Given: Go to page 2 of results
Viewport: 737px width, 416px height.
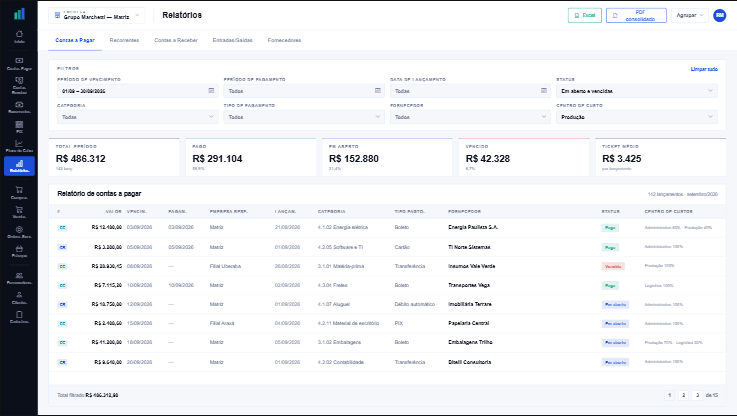Looking at the screenshot, I should pyautogui.click(x=683, y=395).
